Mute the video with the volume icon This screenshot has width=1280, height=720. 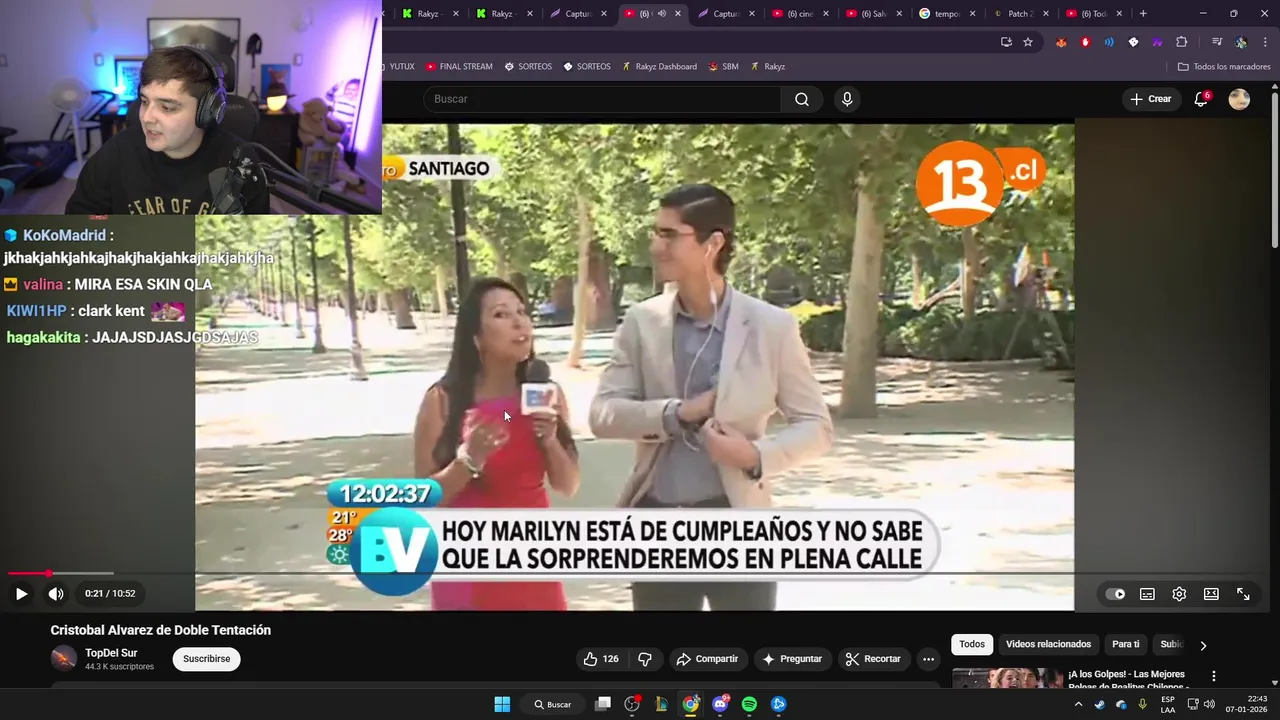coord(56,593)
